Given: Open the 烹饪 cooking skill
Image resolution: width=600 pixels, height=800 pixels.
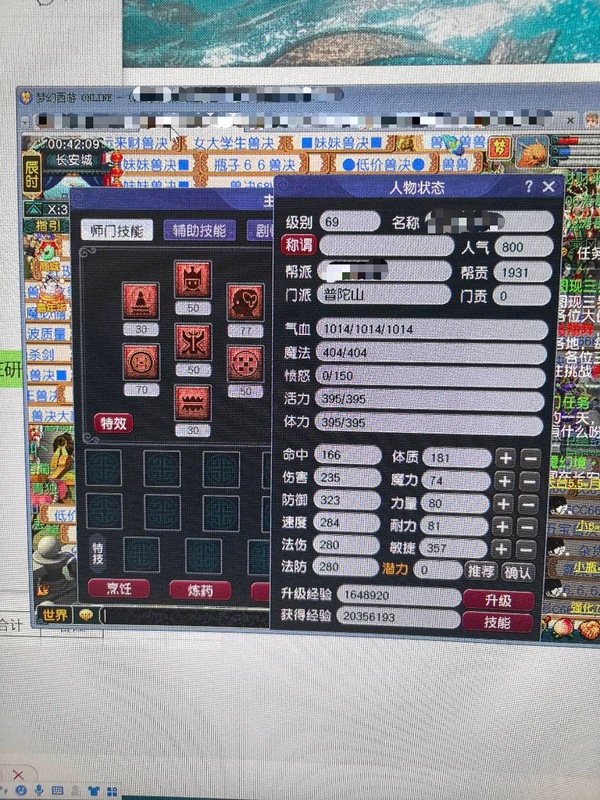Looking at the screenshot, I should [x=119, y=588].
